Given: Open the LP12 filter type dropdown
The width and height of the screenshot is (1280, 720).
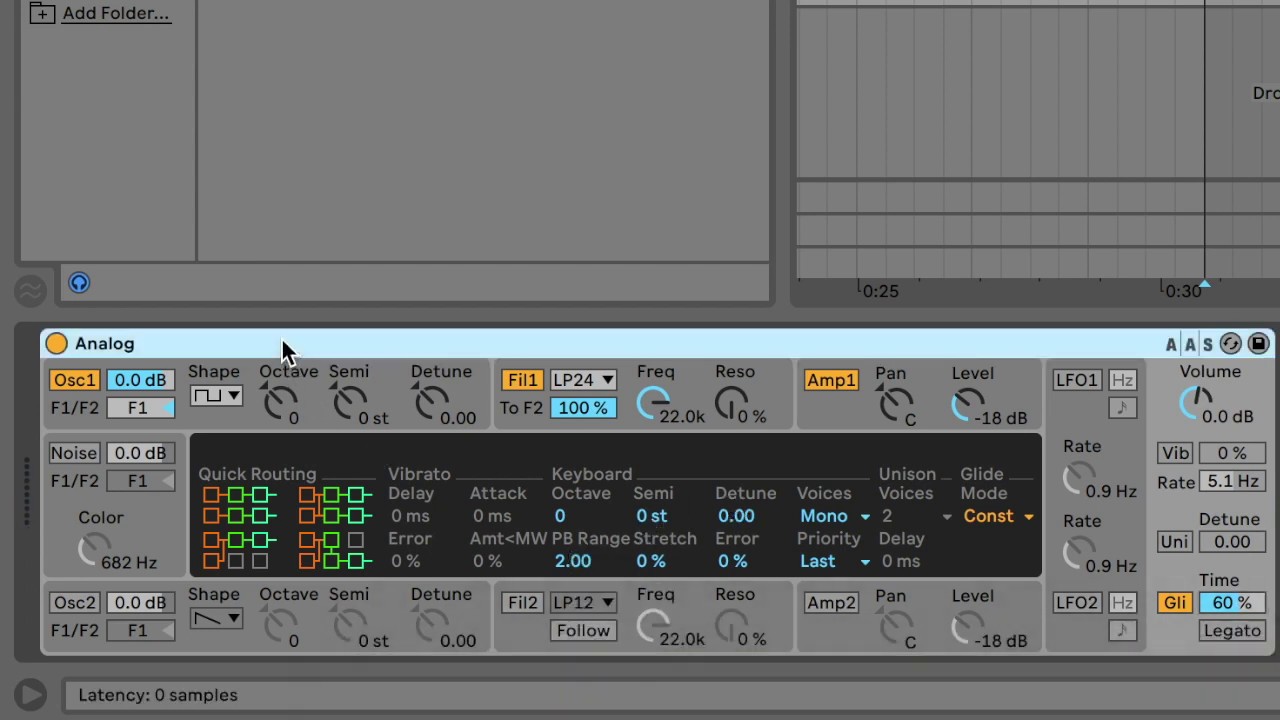Looking at the screenshot, I should pos(583,603).
